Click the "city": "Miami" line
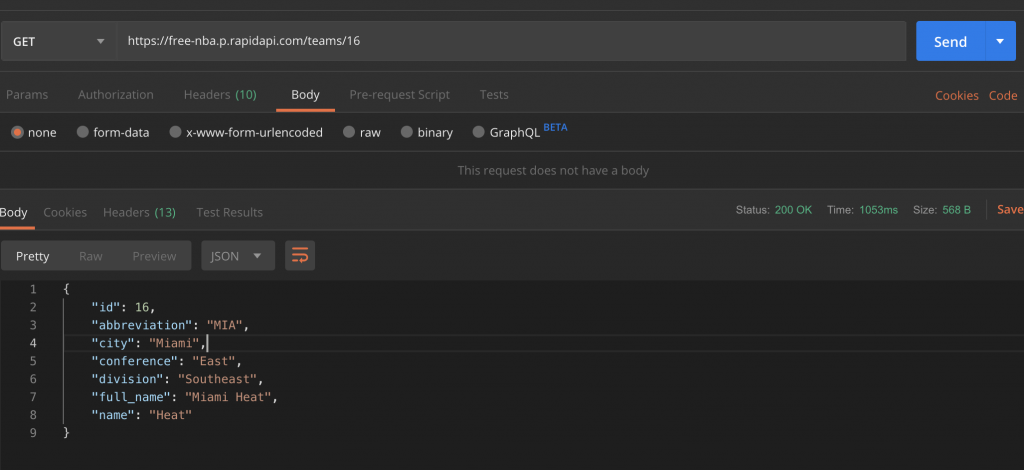Image resolution: width=1024 pixels, height=470 pixels. pos(149,343)
